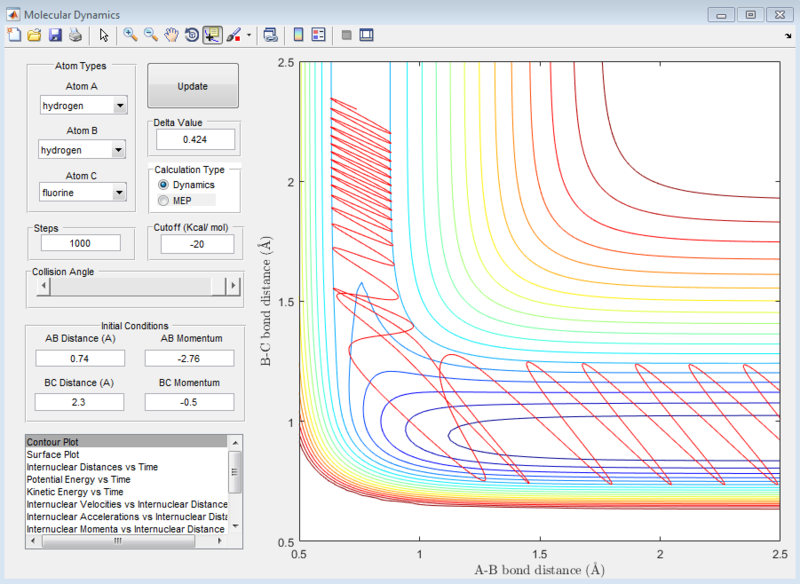Save the figure using the floppy disk icon
This screenshot has width=800, height=584.
tap(55, 35)
